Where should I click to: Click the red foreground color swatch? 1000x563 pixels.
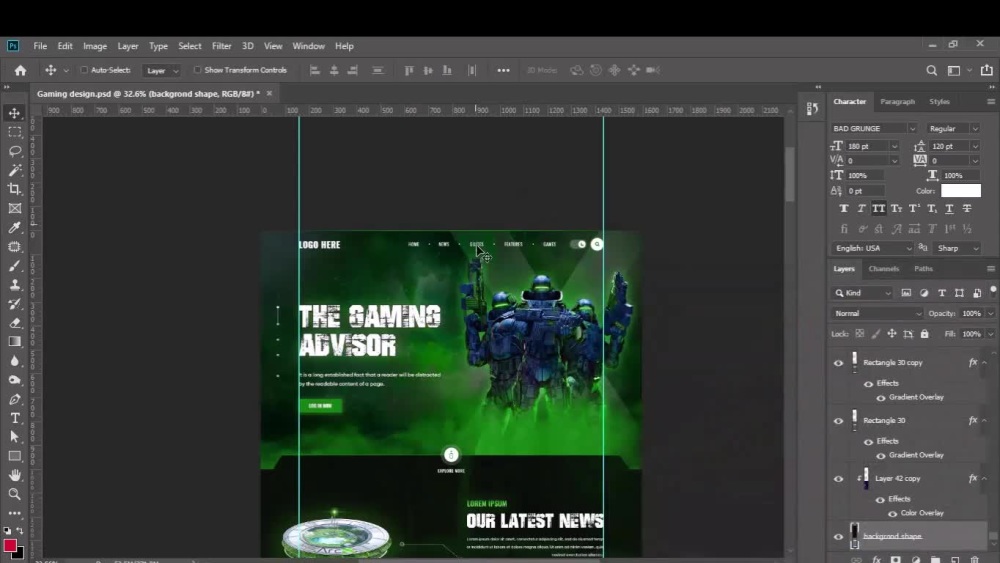(x=10, y=546)
